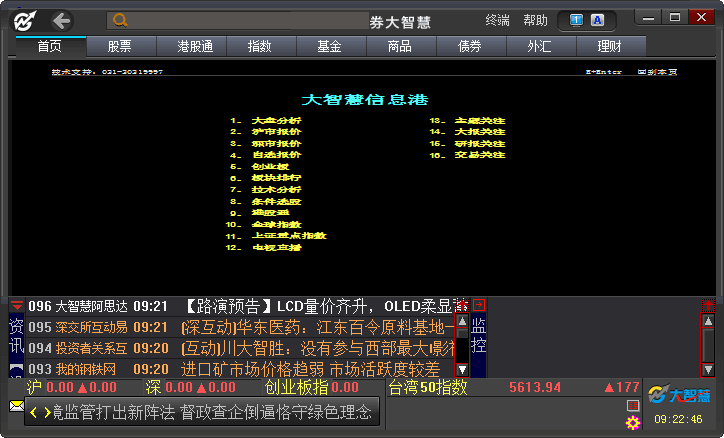
Task: Click news list scrollbar down arrow
Action: 462,369
